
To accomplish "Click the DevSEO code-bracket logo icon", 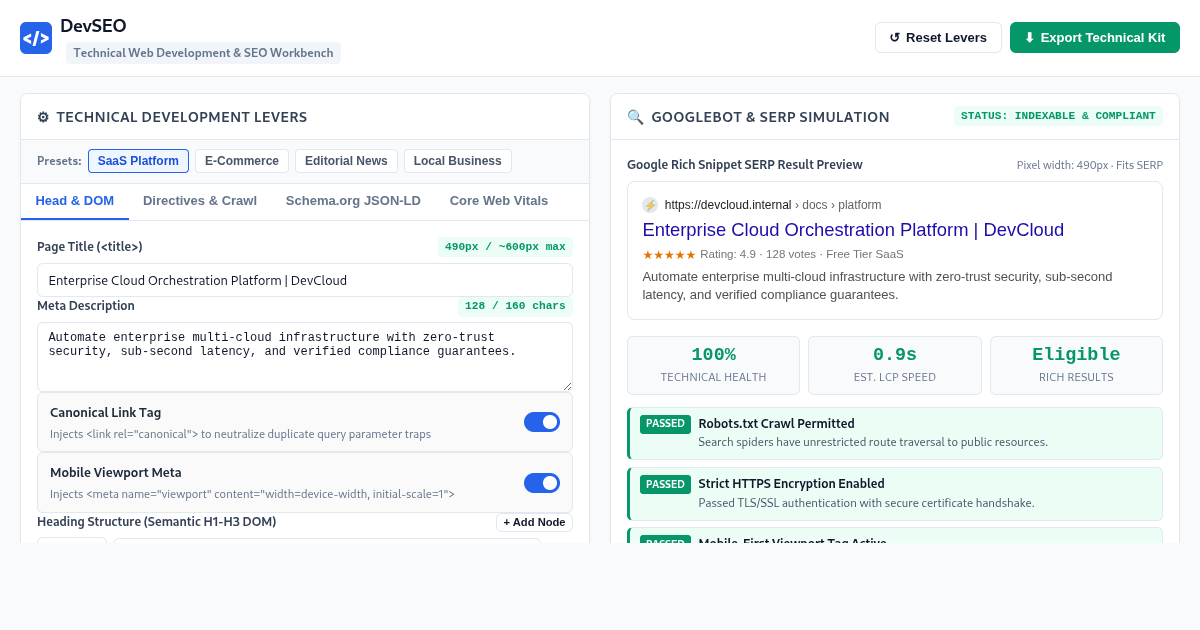I will 36,38.
